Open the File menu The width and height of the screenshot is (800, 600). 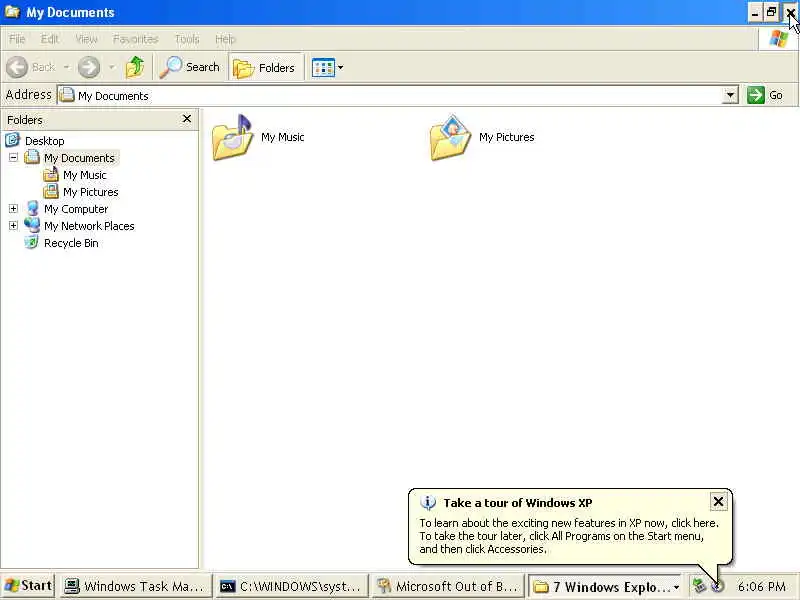17,39
